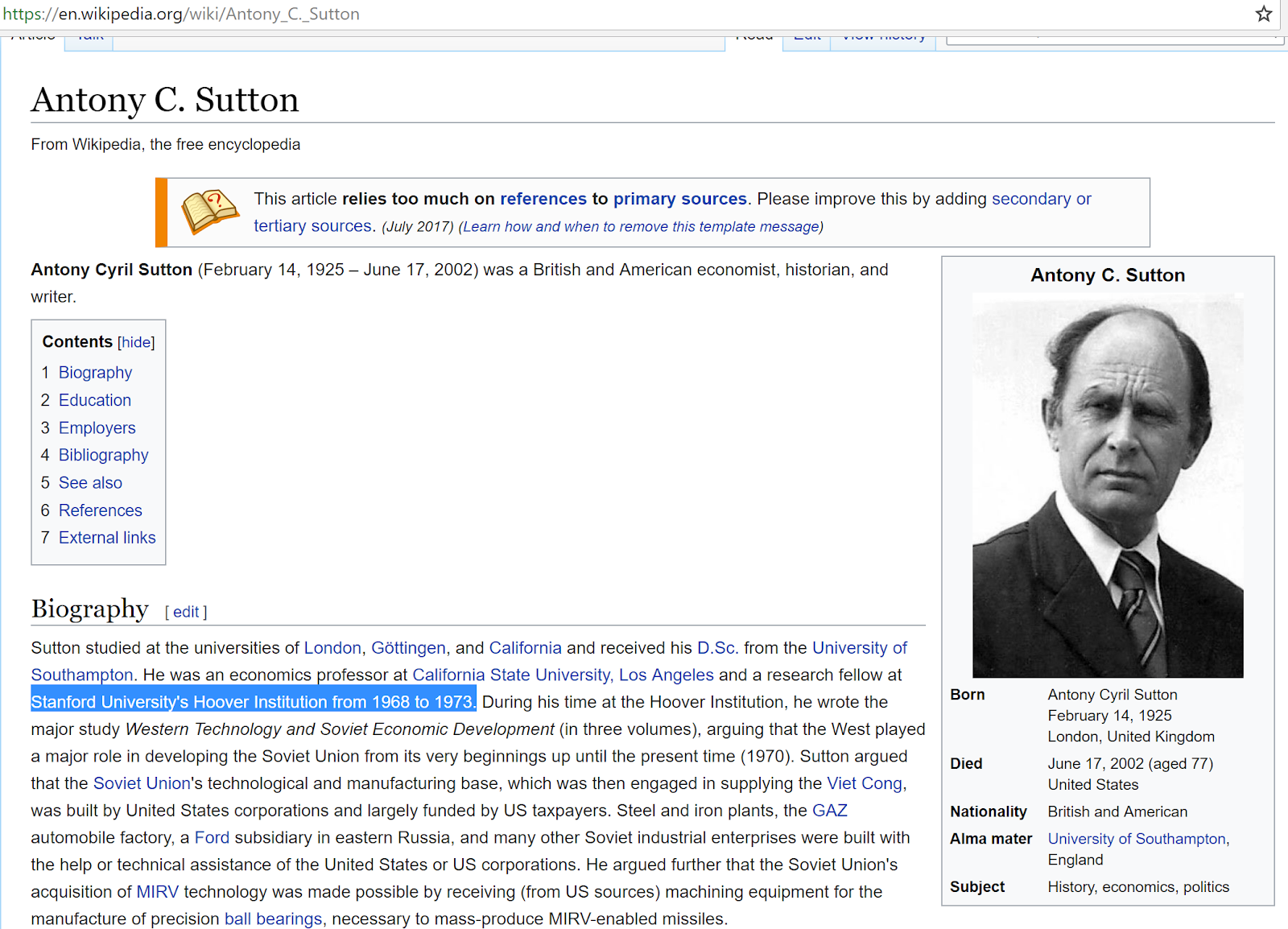Click the Alma mater label
Image resolution: width=1288 pixels, height=929 pixels.
coord(991,839)
